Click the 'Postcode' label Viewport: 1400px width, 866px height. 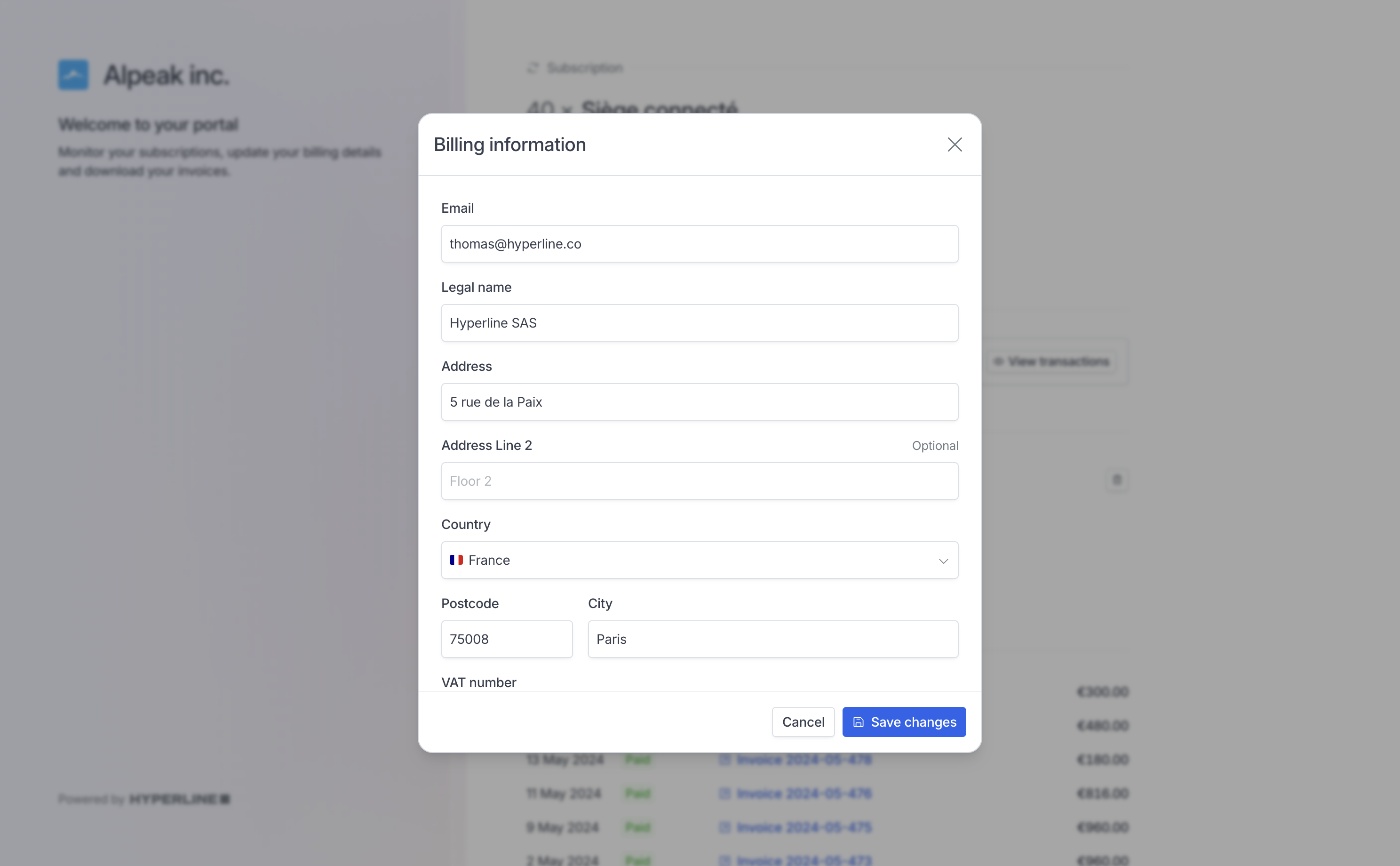(x=470, y=604)
